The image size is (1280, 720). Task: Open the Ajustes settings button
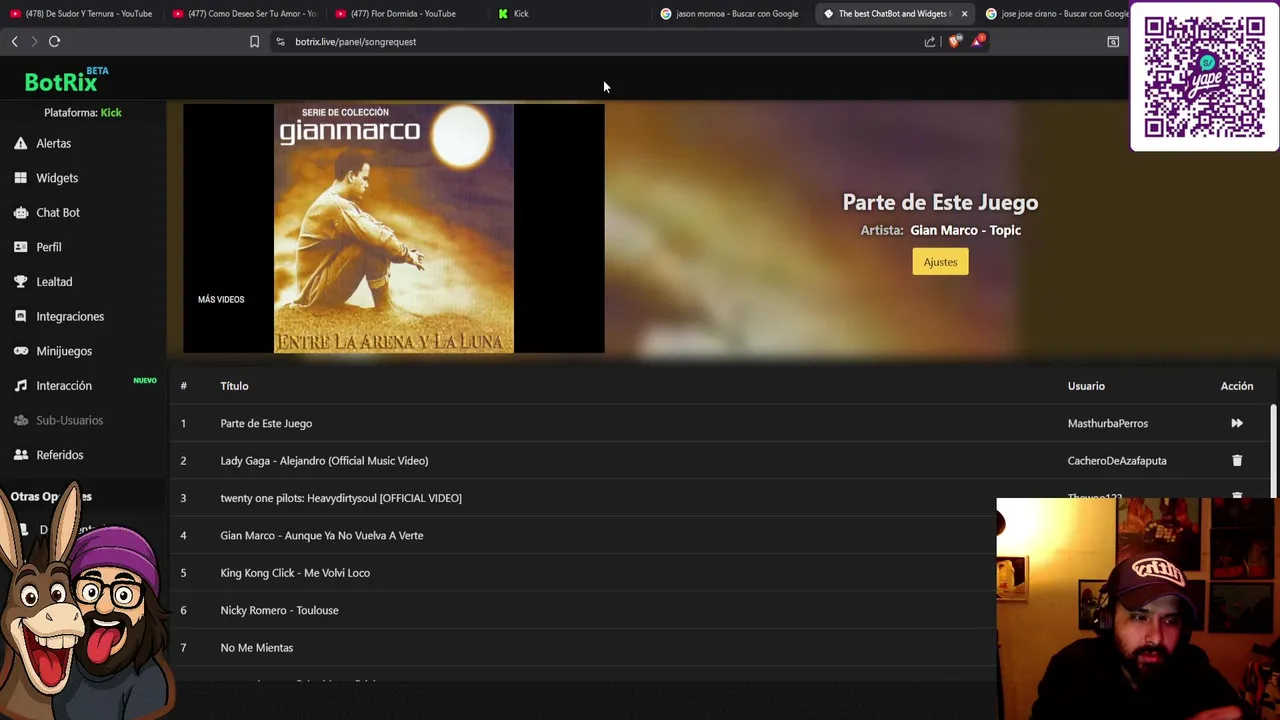tap(940, 262)
